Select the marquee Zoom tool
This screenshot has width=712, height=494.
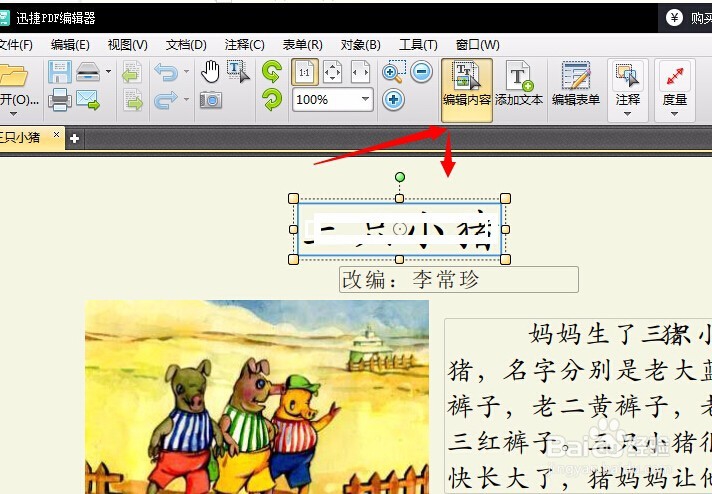point(394,72)
